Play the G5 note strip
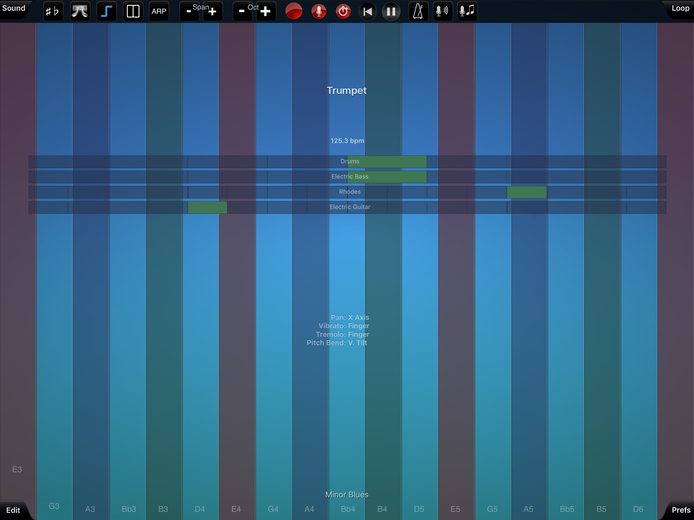Viewport: 694px width, 520px height. click(493, 271)
